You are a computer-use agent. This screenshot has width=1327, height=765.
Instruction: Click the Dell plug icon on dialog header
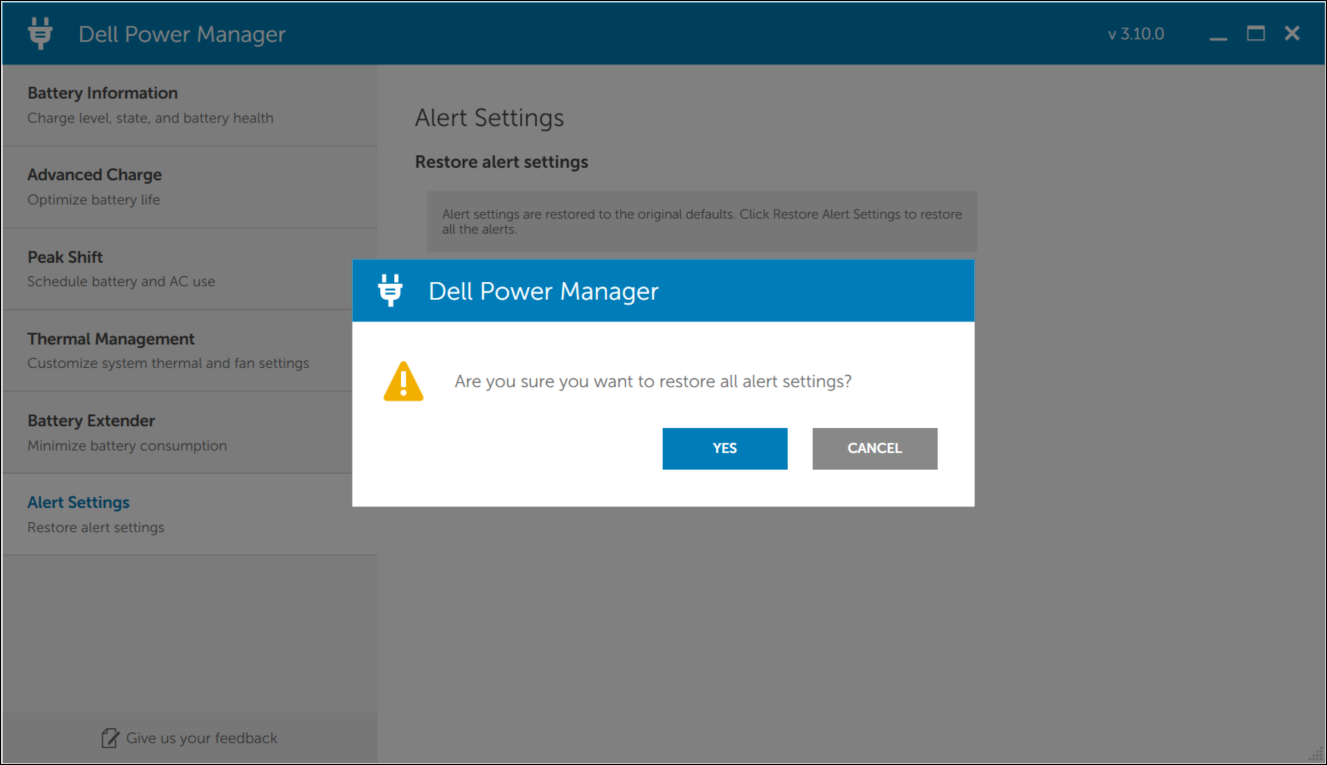(390, 290)
